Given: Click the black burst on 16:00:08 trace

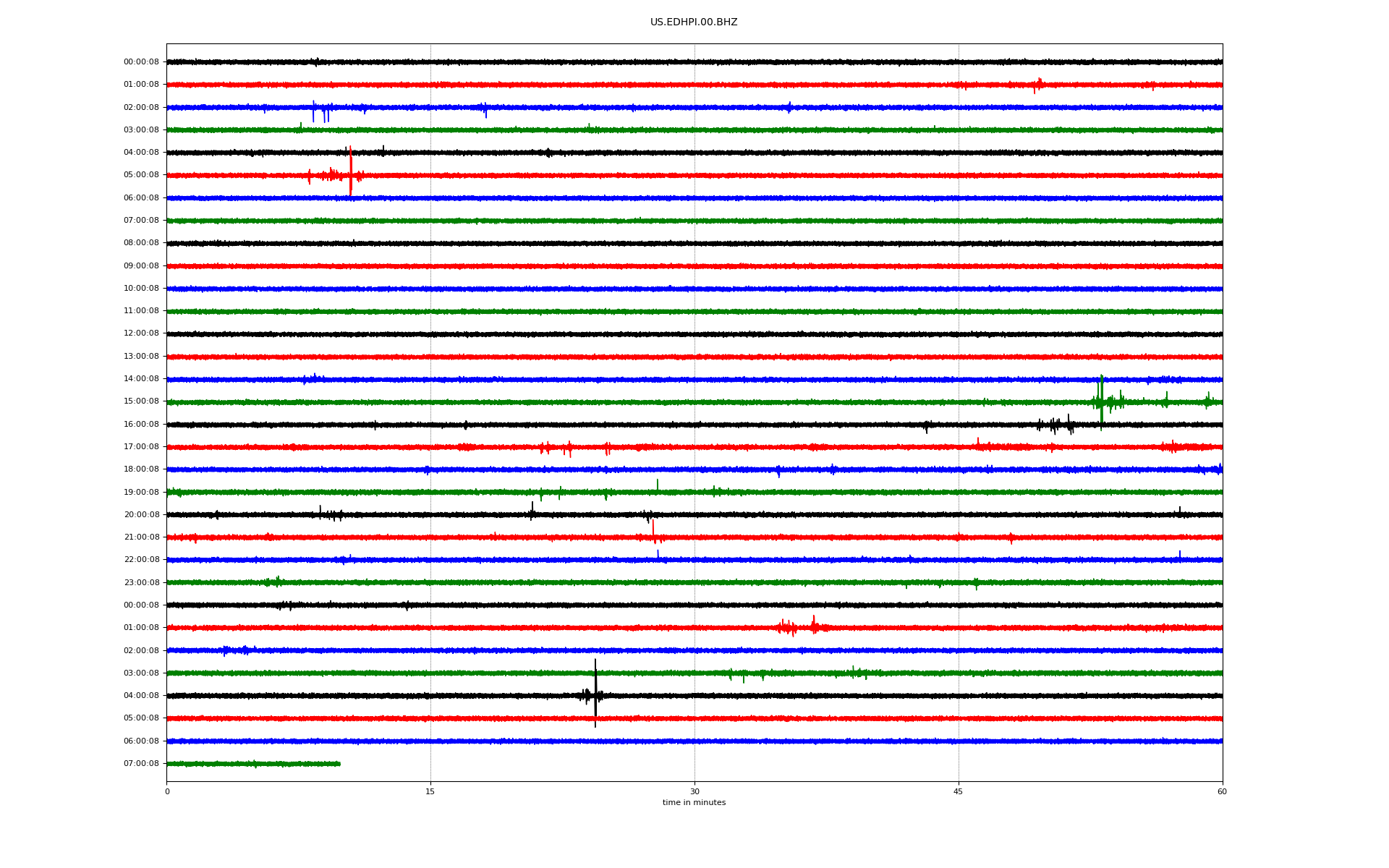Looking at the screenshot, I should tap(1056, 425).
